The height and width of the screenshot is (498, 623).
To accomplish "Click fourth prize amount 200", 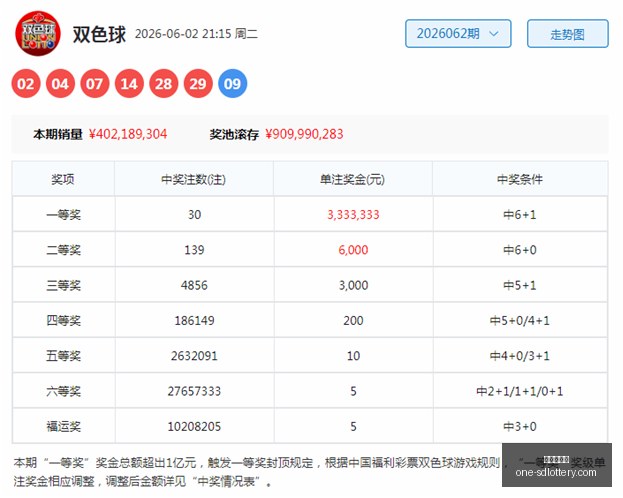I will click(353, 321).
